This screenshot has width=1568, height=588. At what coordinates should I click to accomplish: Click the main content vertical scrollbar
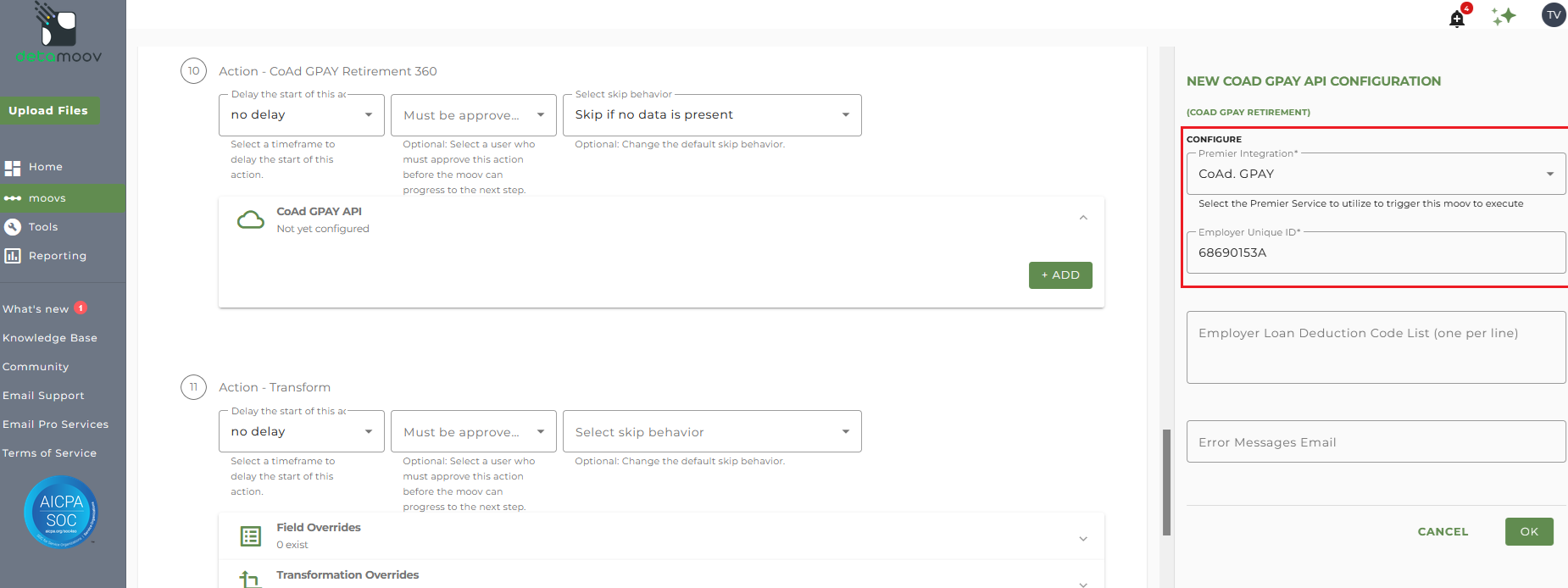pyautogui.click(x=1166, y=482)
